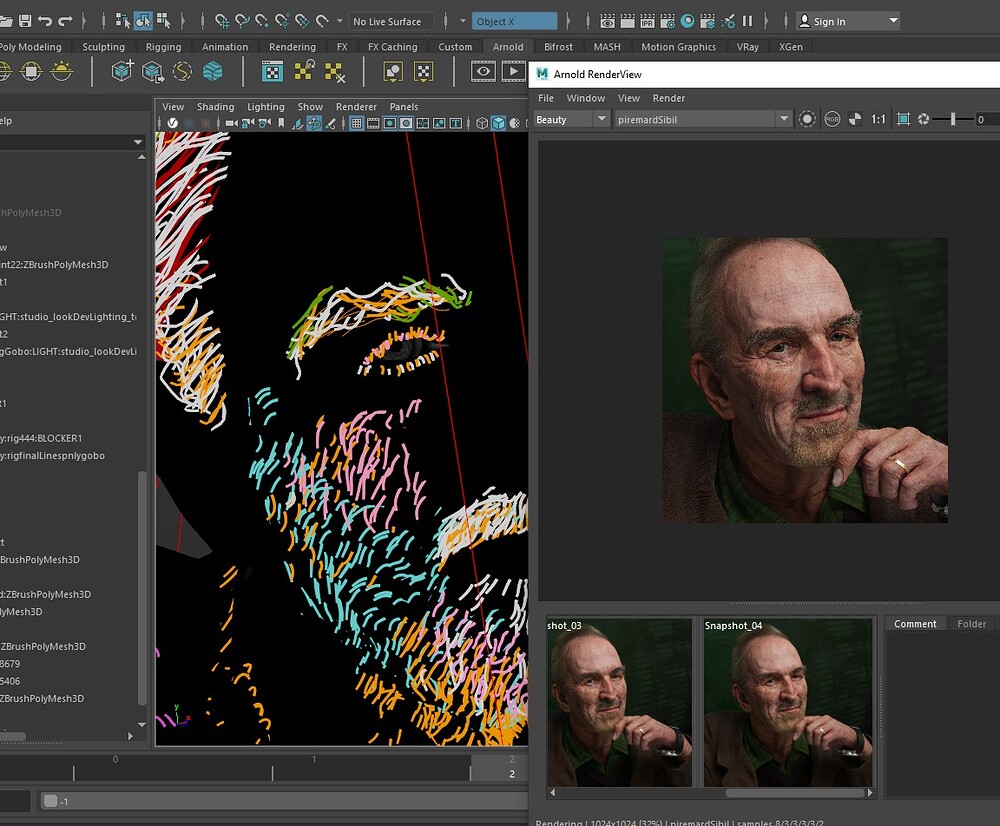Click the Save Scene floppy disk icon
The image size is (1000, 826).
tap(25, 21)
